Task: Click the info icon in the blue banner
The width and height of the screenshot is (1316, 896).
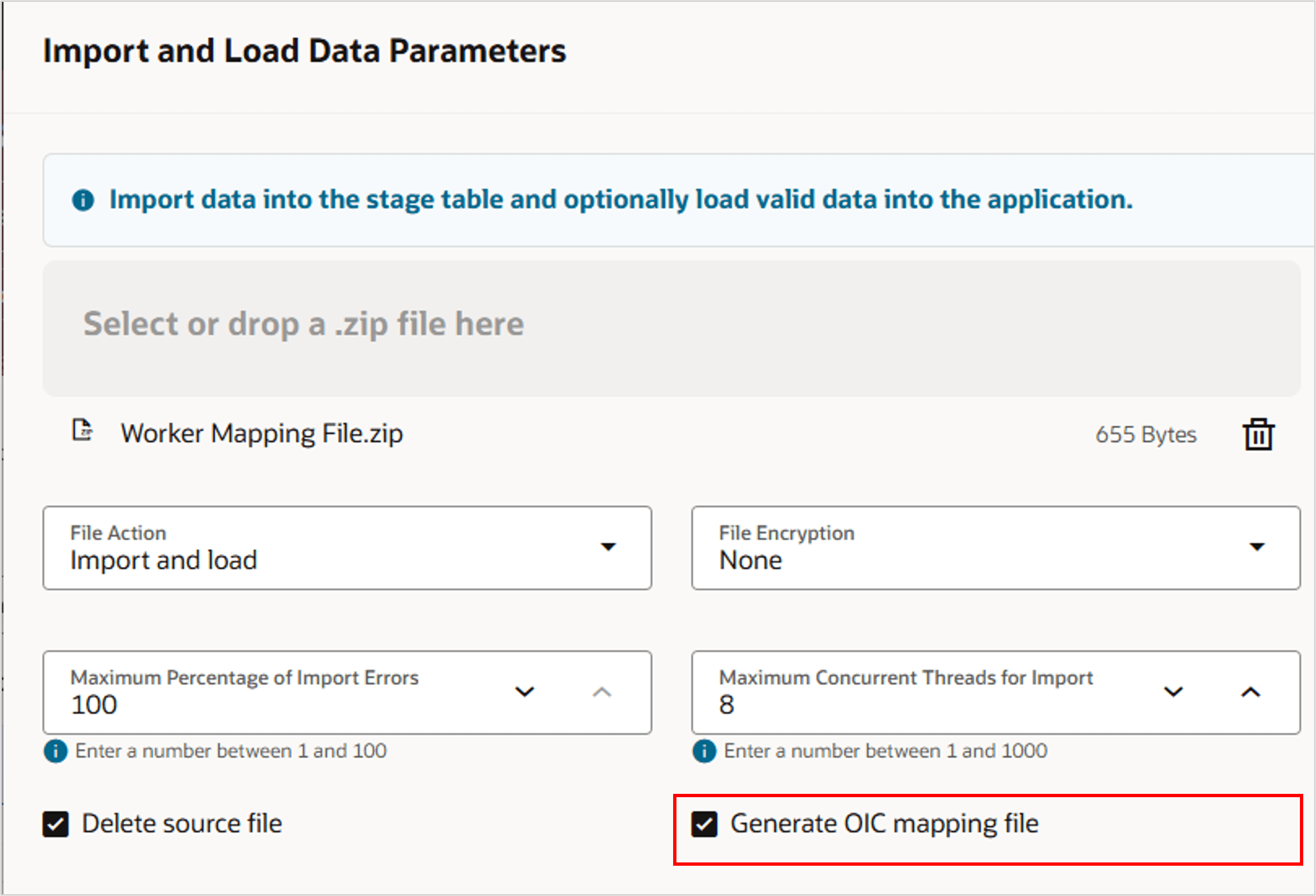Action: 83,200
